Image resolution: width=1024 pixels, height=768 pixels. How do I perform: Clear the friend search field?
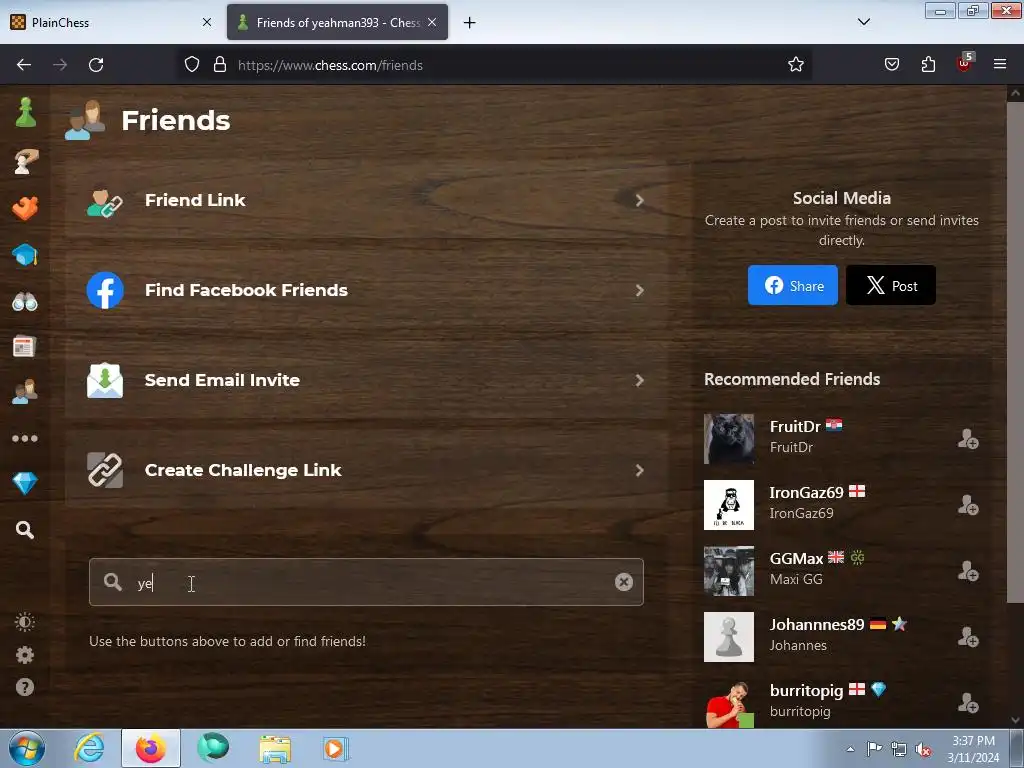[x=624, y=582]
